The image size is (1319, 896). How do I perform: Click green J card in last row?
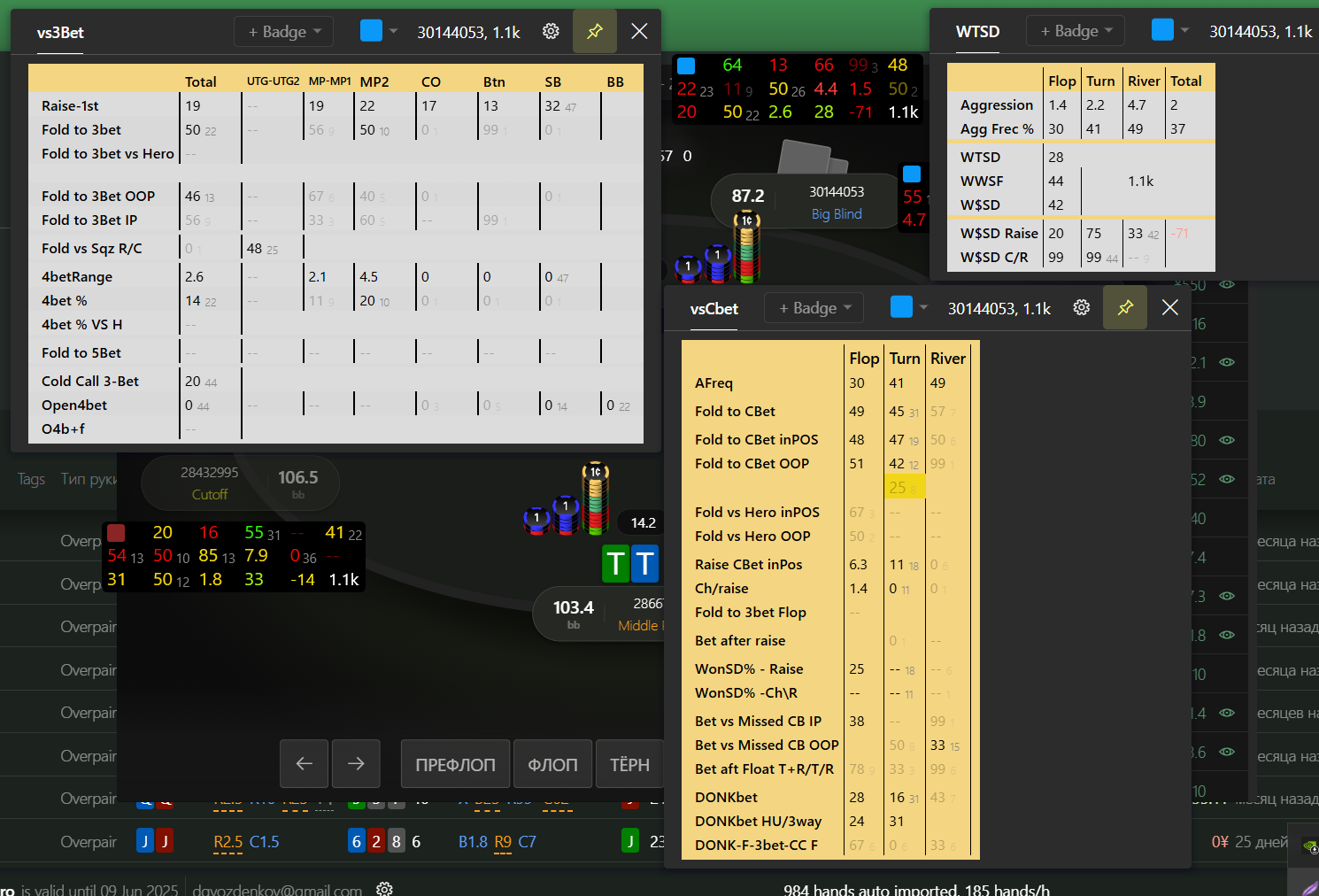point(630,841)
